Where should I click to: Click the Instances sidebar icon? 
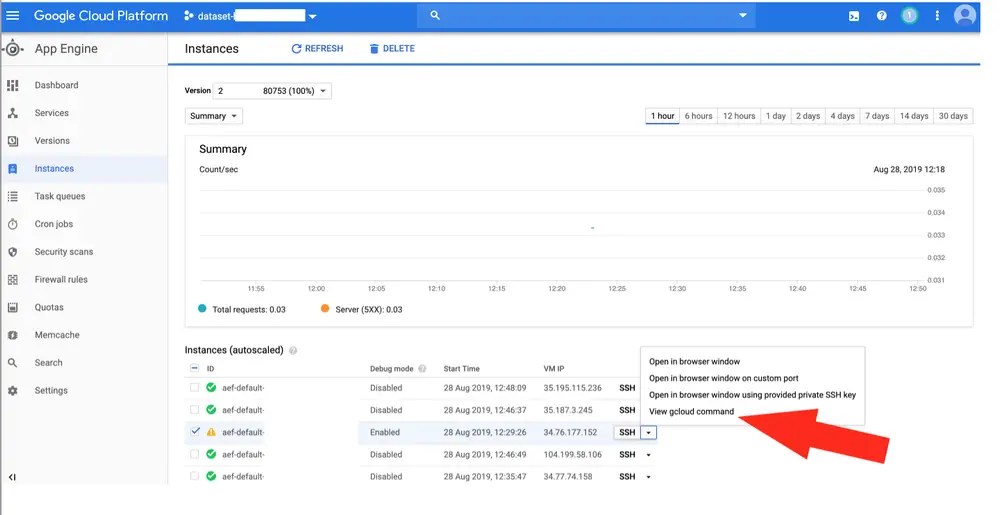tap(13, 169)
